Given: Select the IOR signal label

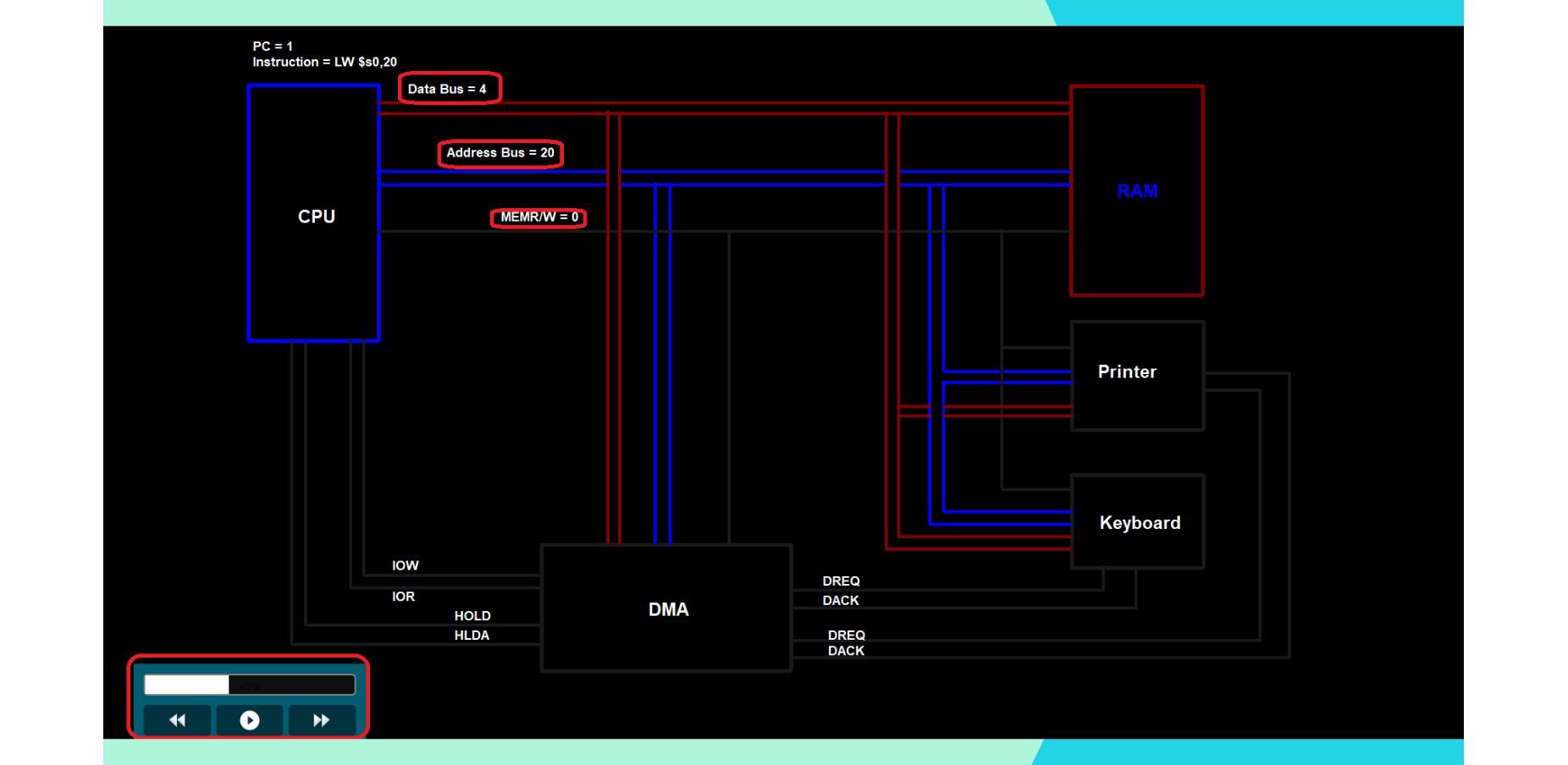Looking at the screenshot, I should pyautogui.click(x=403, y=596).
